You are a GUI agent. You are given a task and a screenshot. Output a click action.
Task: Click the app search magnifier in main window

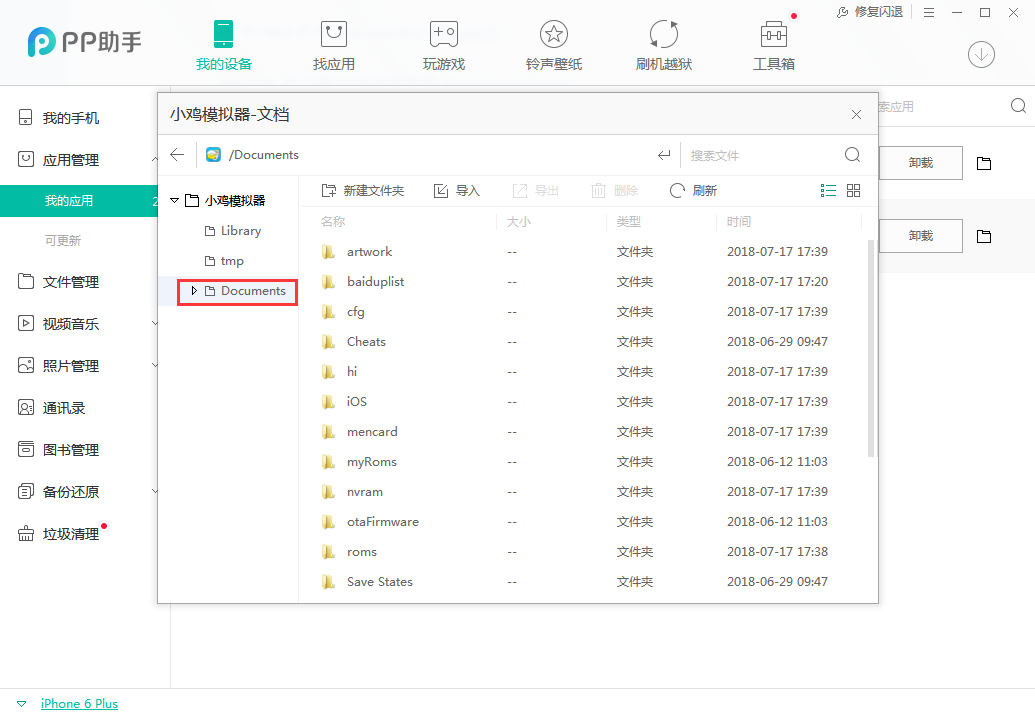pyautogui.click(x=1018, y=106)
